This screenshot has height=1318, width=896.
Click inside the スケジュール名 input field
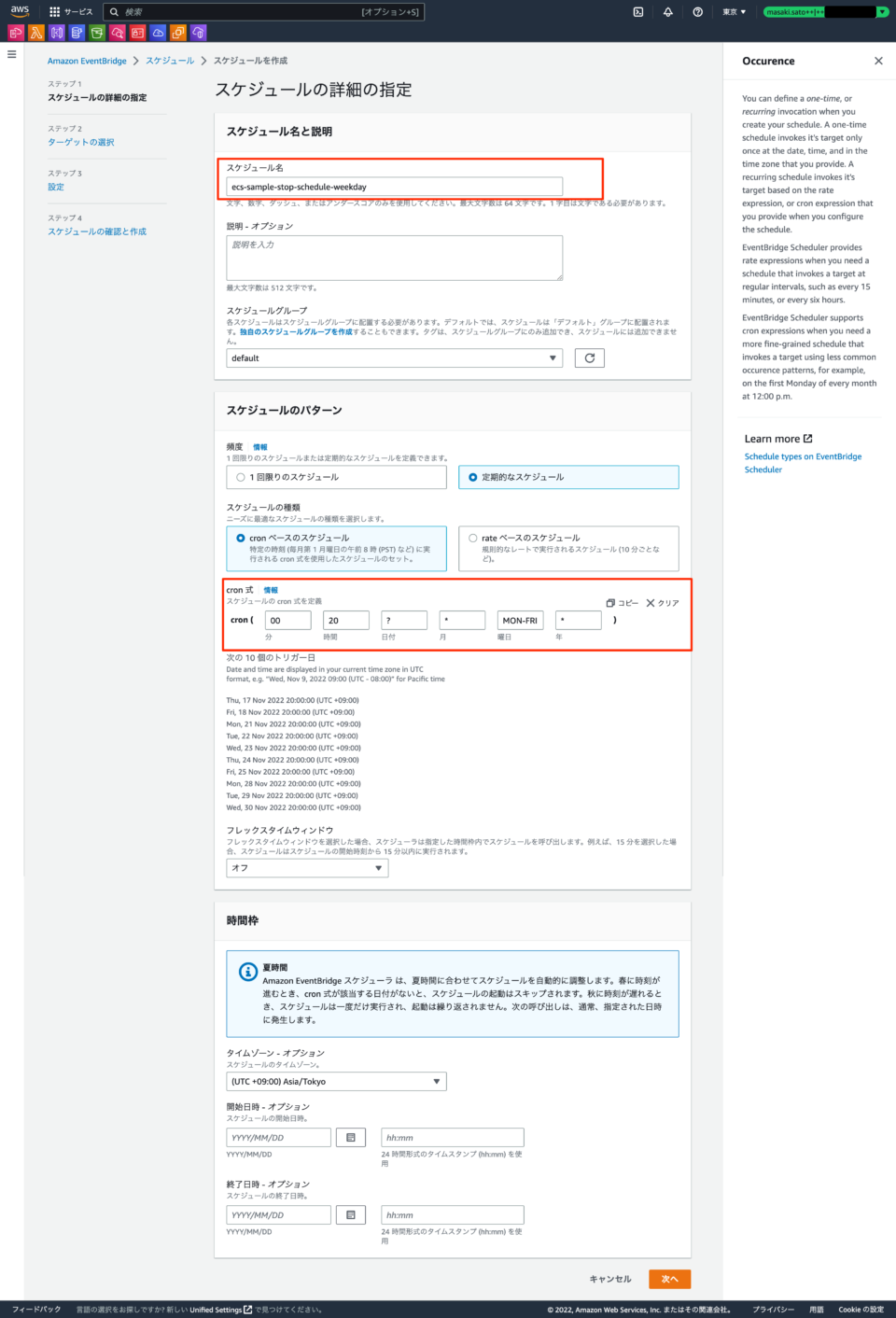(x=394, y=186)
